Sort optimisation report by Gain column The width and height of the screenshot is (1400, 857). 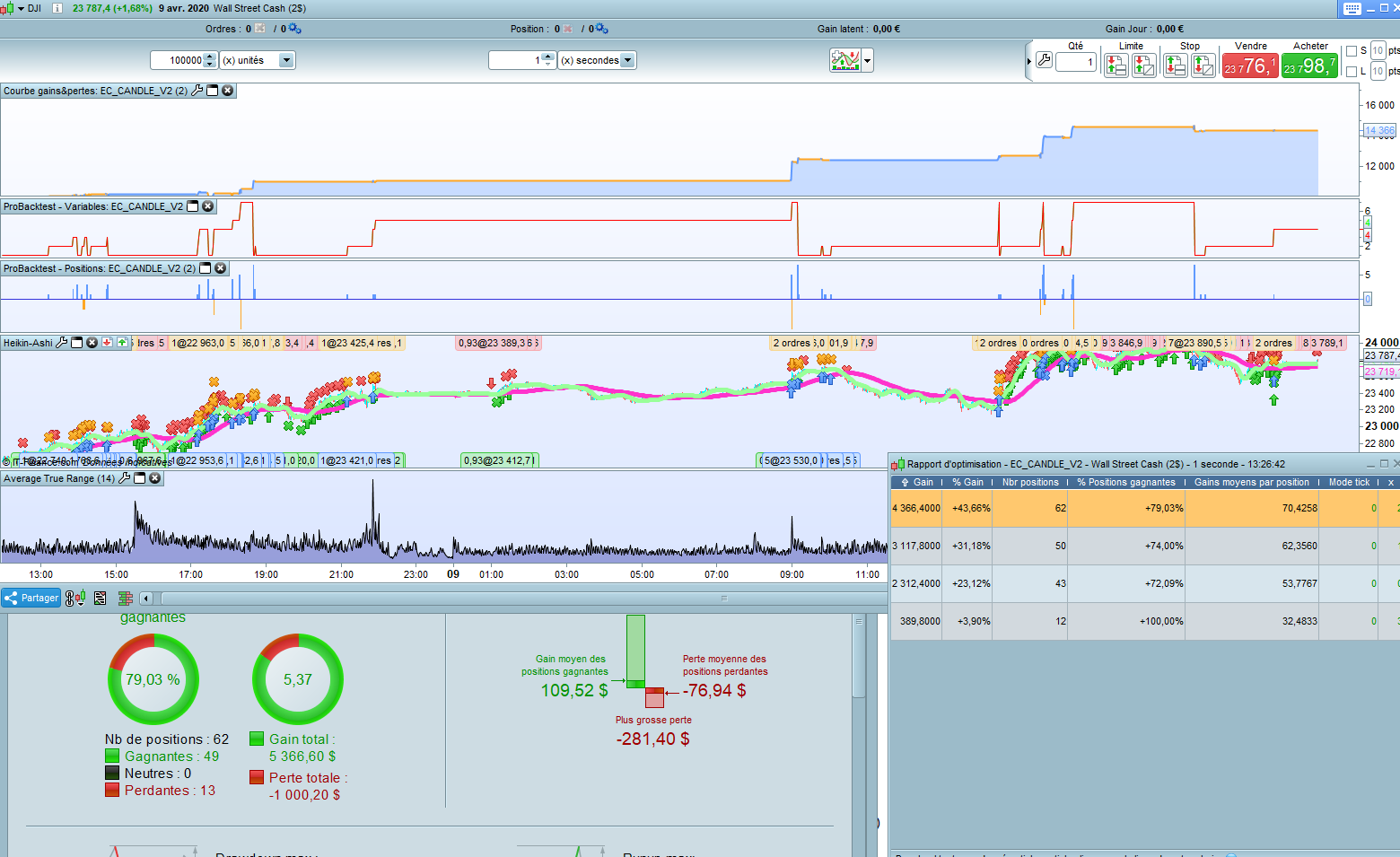(x=916, y=482)
